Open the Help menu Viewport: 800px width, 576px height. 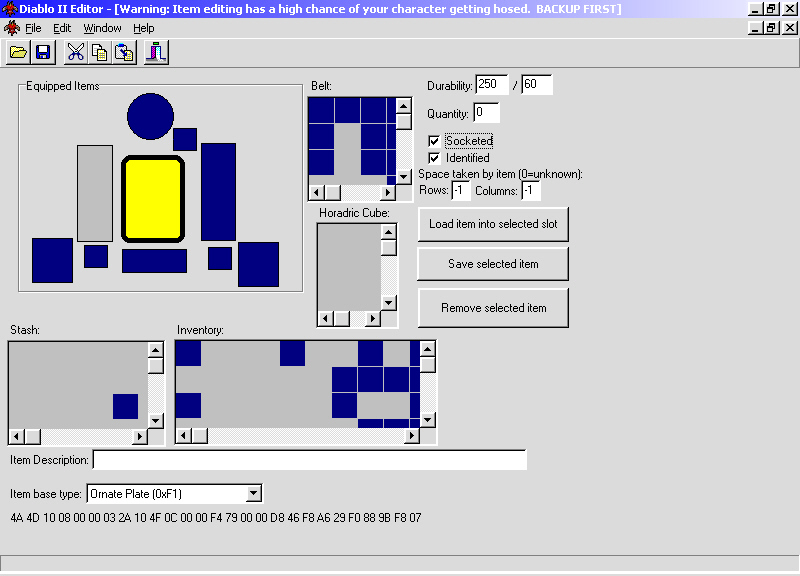(x=144, y=28)
